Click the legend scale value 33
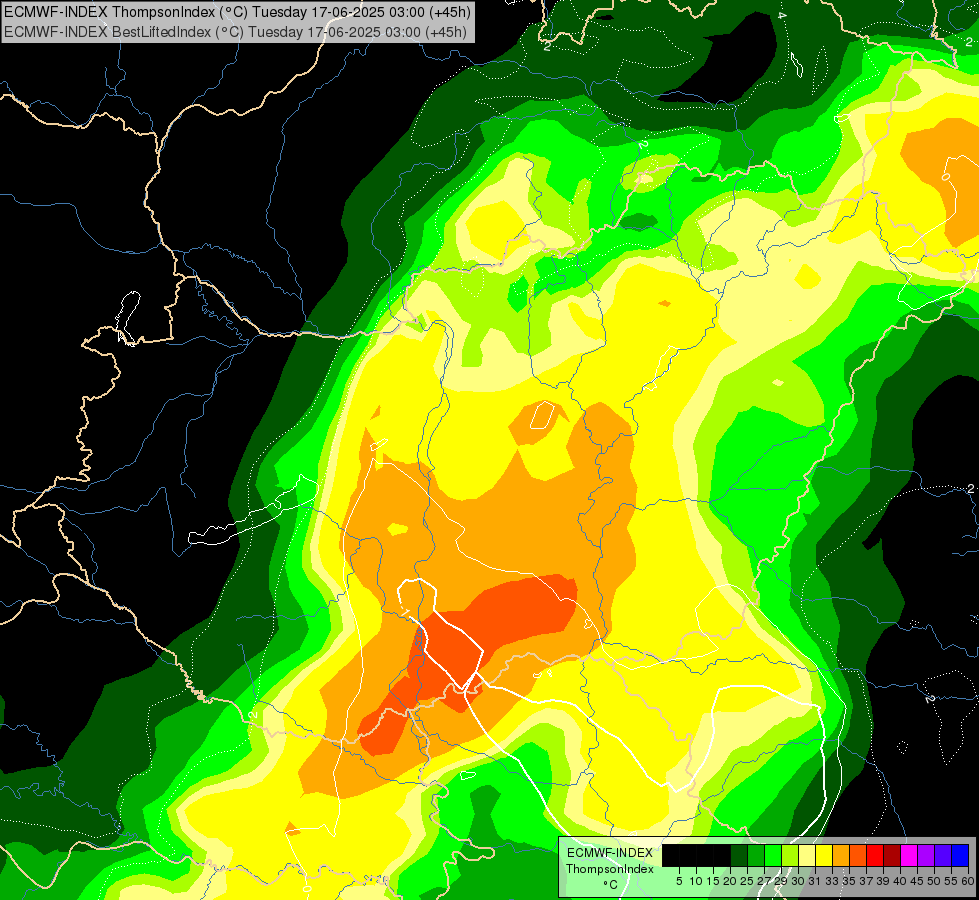979x900 pixels. (832, 881)
